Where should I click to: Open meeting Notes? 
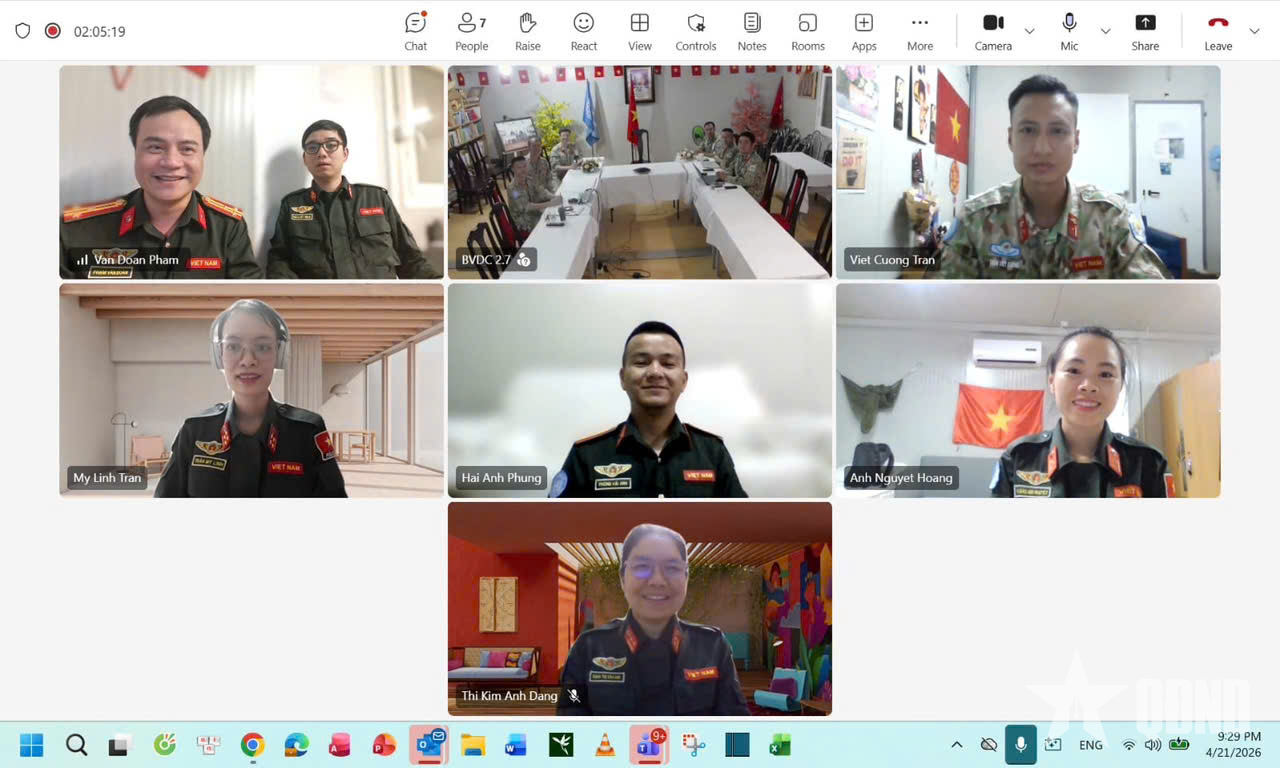tap(751, 30)
